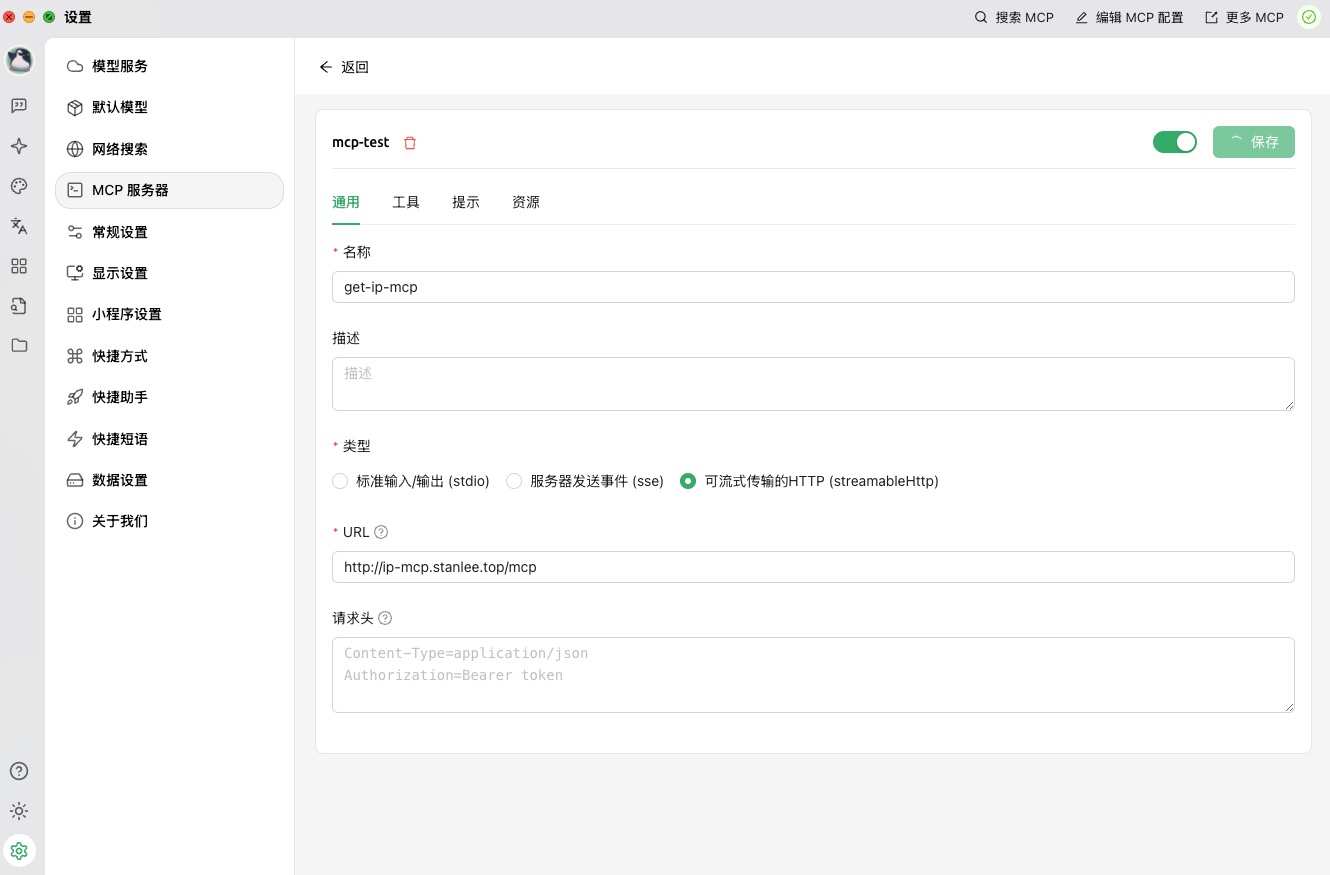Open 小程序设置 in the settings menu
Image resolution: width=1330 pixels, height=875 pixels.
tap(170, 314)
